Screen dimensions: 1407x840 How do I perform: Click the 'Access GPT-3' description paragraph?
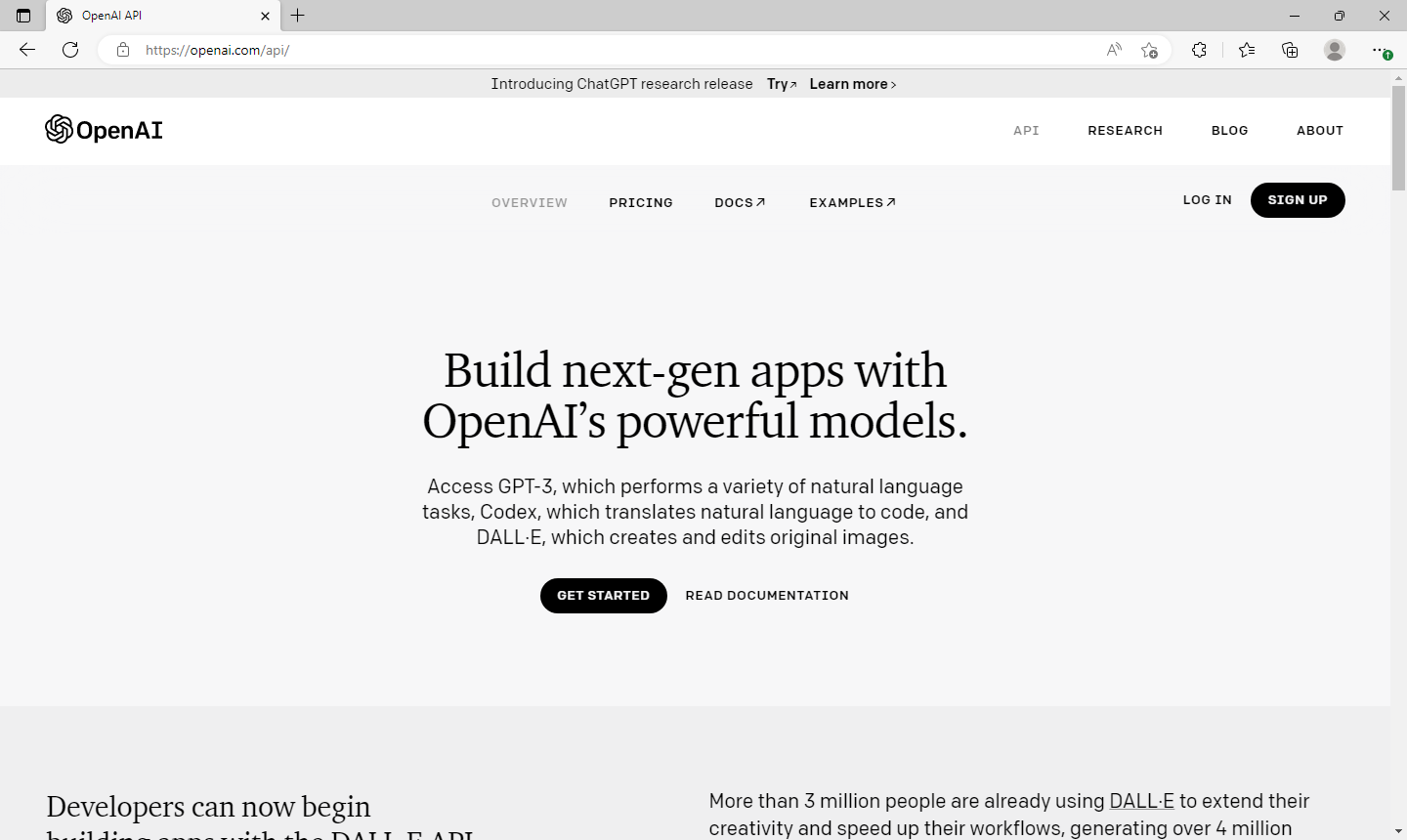pos(695,512)
